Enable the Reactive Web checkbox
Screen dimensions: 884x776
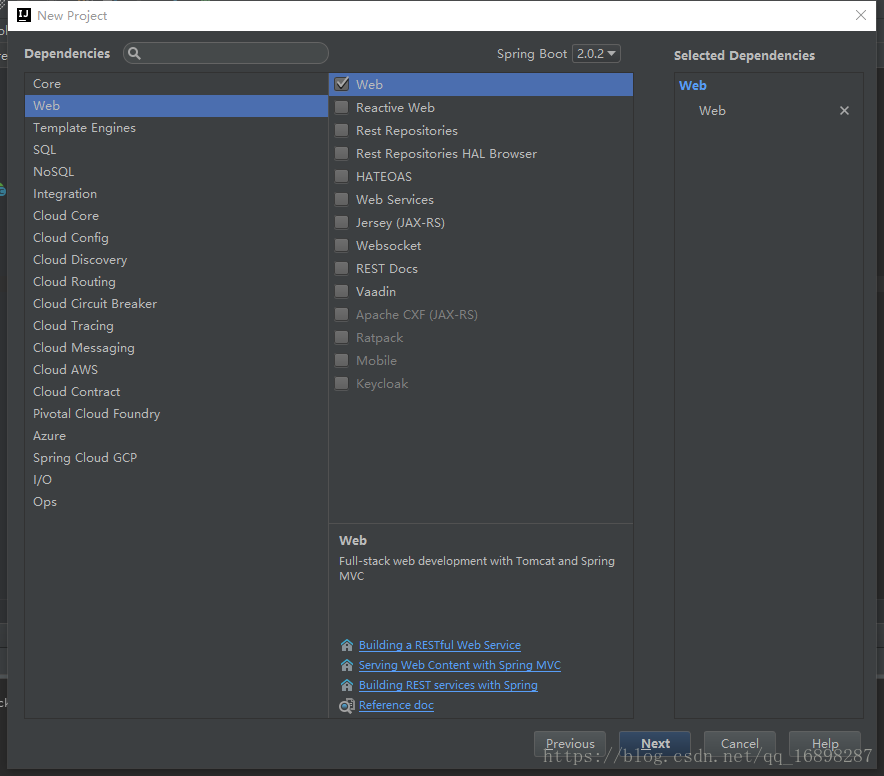pyautogui.click(x=342, y=107)
